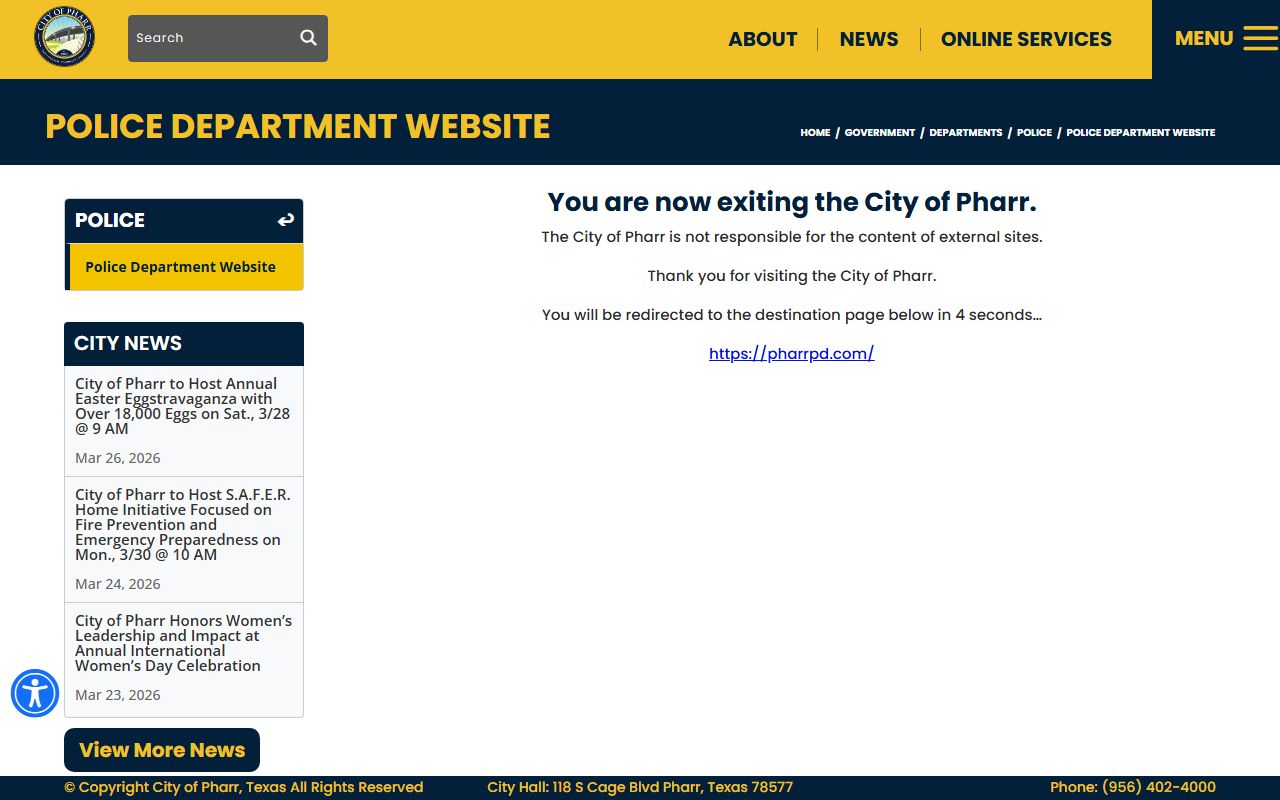Click the CITY NEWS header
The height and width of the screenshot is (800, 1280).
coord(184,344)
